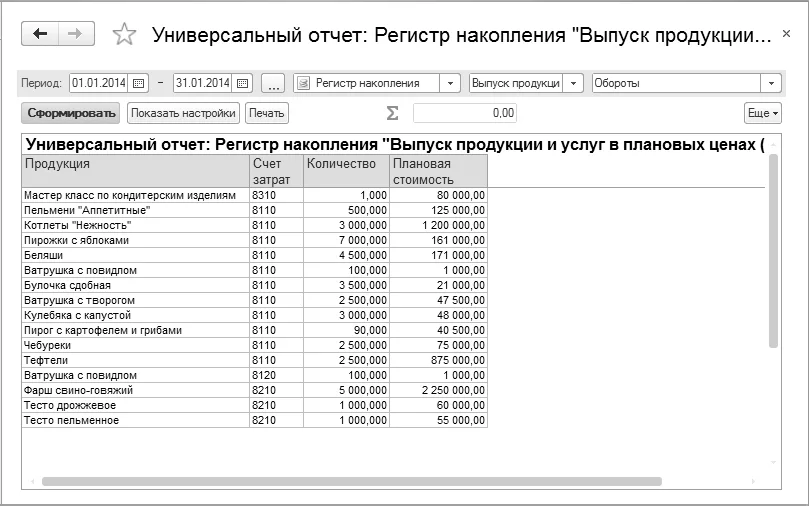Select cell Тесто дрожжевое
The image size is (809, 506).
[x=136, y=405]
